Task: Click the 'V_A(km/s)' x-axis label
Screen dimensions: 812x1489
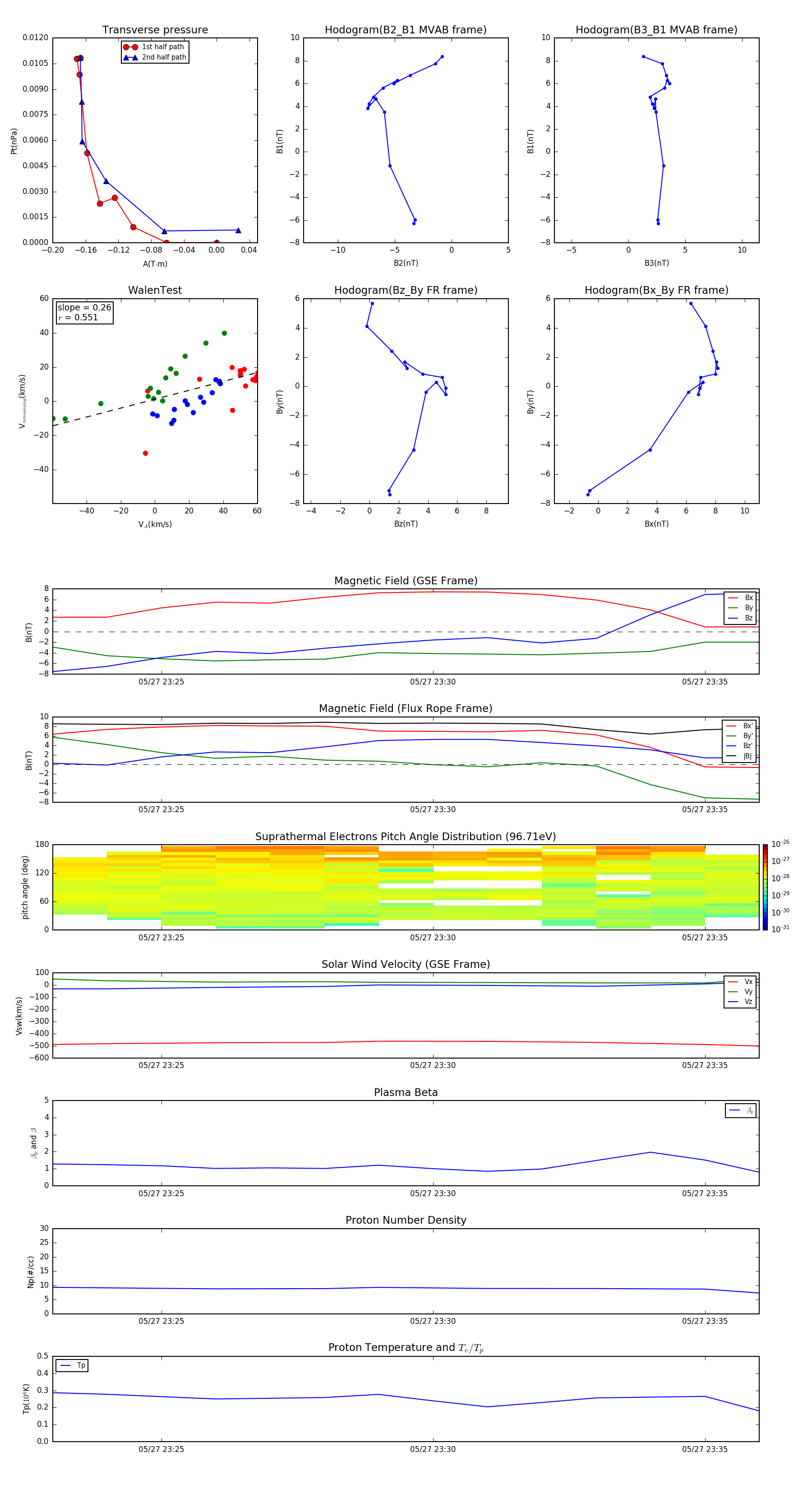Action: [x=155, y=524]
